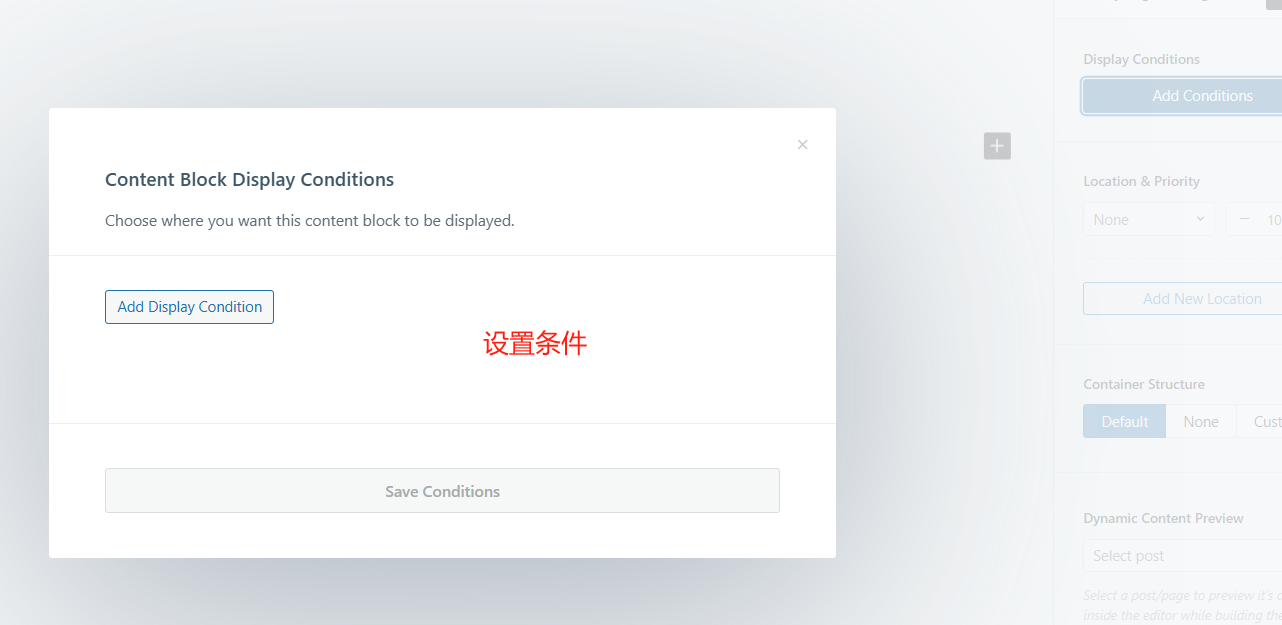
Task: Collapse the Display Conditions section
Action: point(1141,59)
